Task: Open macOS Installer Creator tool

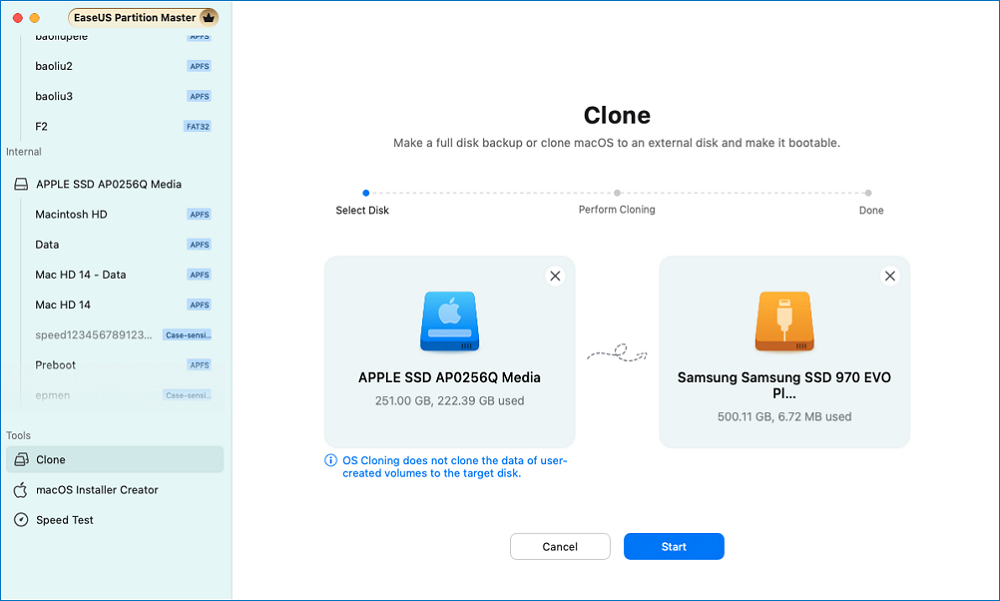Action: [x=115, y=490]
